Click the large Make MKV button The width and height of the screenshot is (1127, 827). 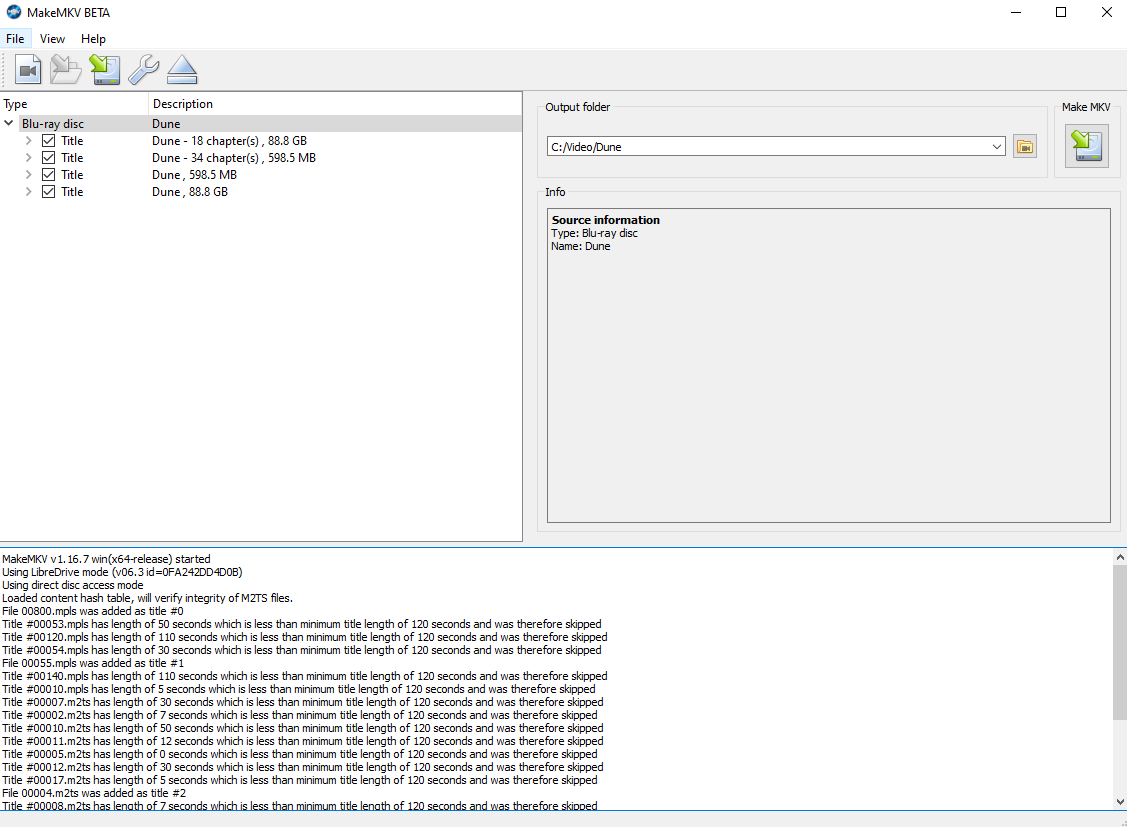tap(1087, 146)
